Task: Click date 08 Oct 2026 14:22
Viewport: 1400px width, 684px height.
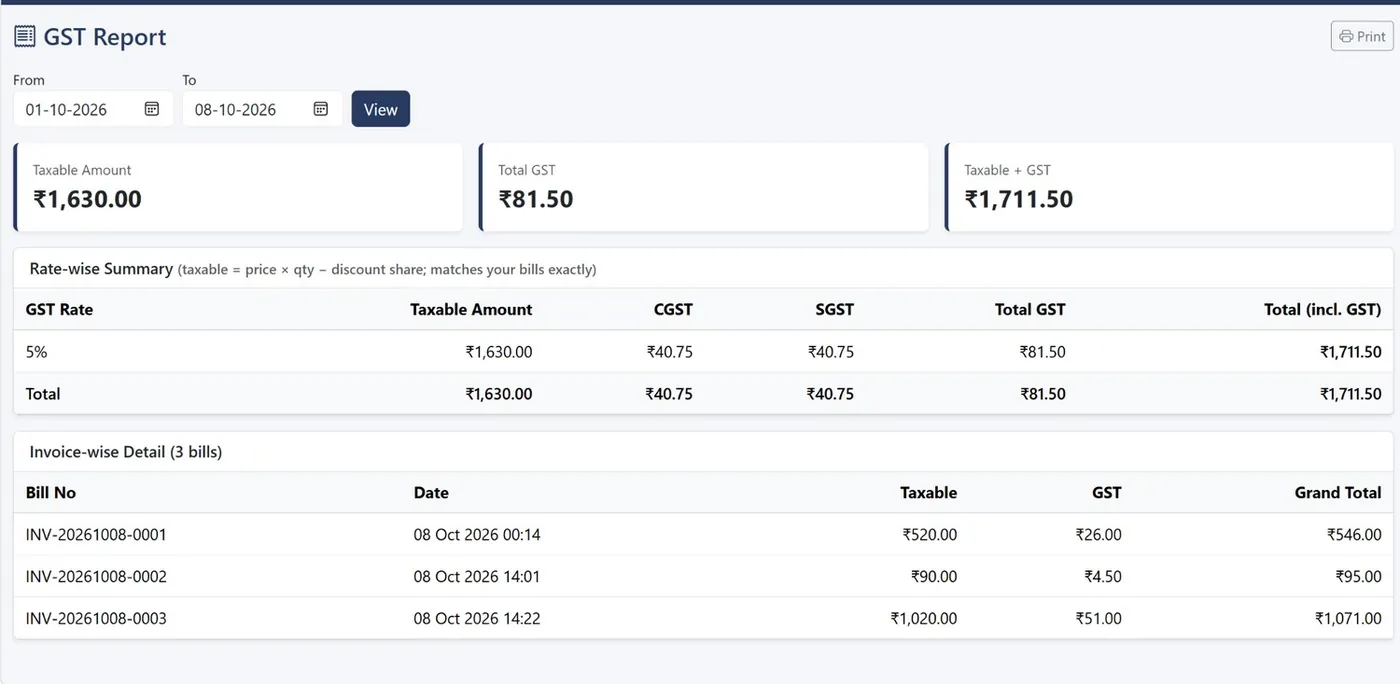Action: pyautogui.click(x=477, y=619)
